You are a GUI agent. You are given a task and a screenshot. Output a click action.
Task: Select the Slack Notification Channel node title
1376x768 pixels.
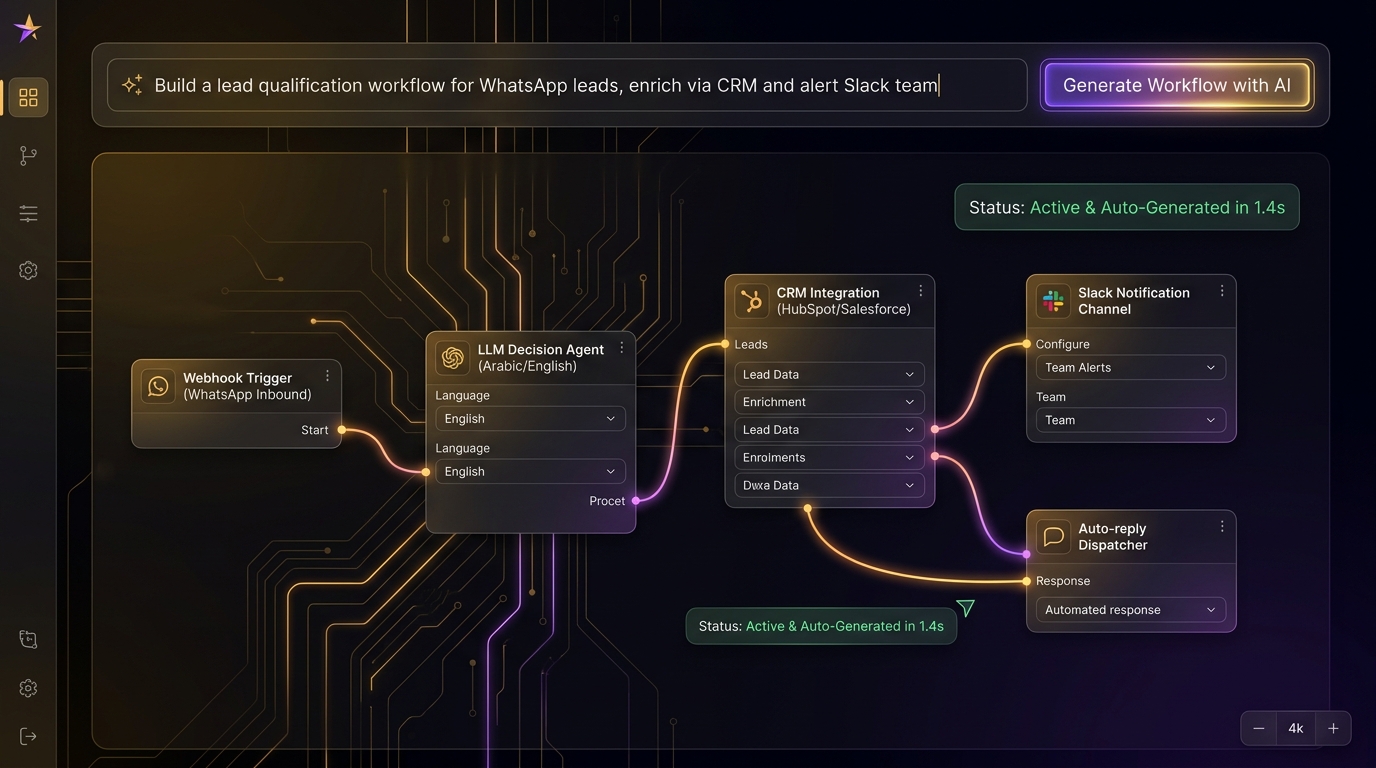point(1134,301)
